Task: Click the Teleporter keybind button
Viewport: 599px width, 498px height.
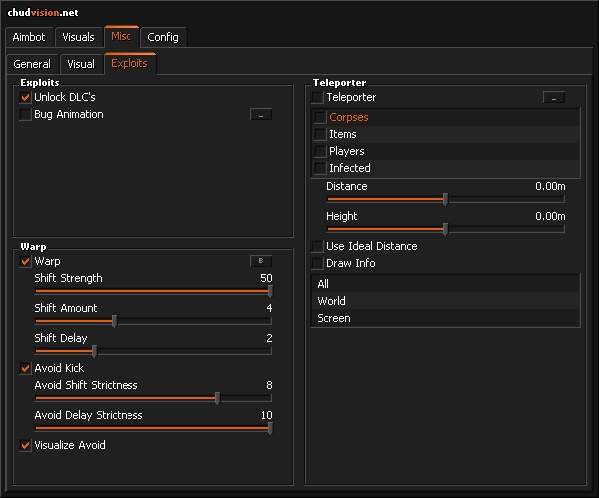Action: [554, 98]
